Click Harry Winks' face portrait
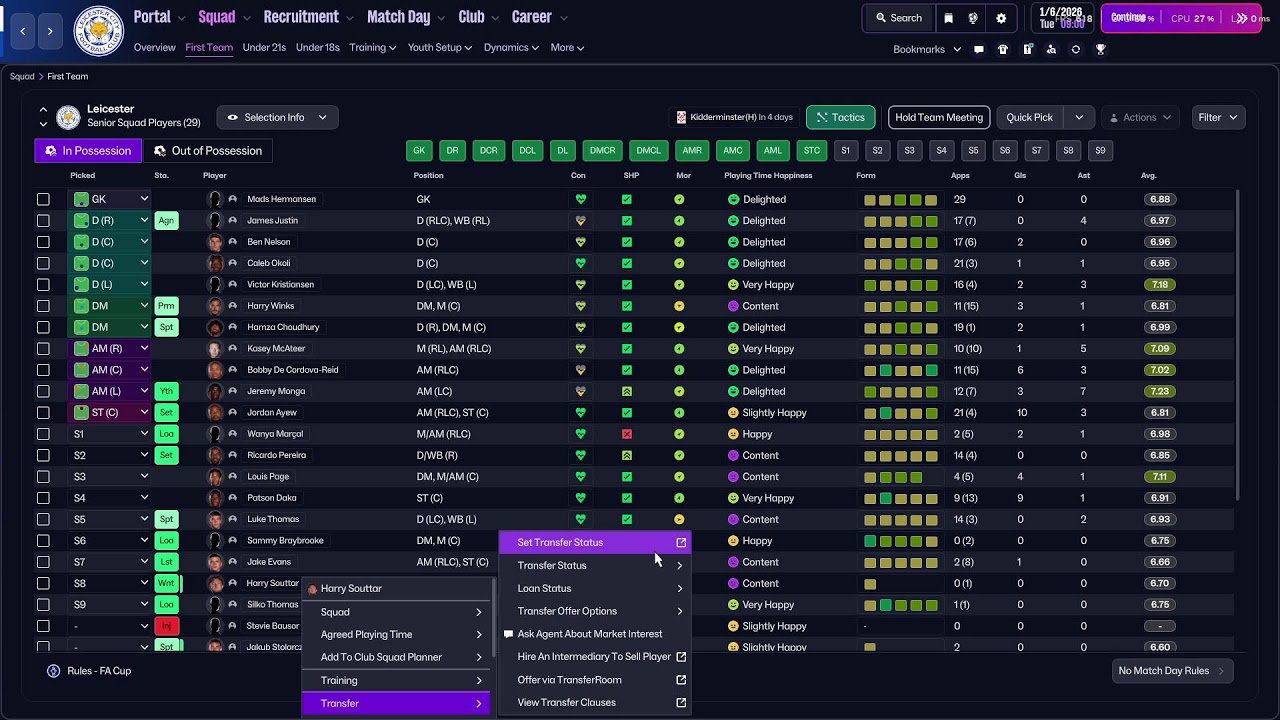Image resolution: width=1280 pixels, height=720 pixels. (x=214, y=306)
